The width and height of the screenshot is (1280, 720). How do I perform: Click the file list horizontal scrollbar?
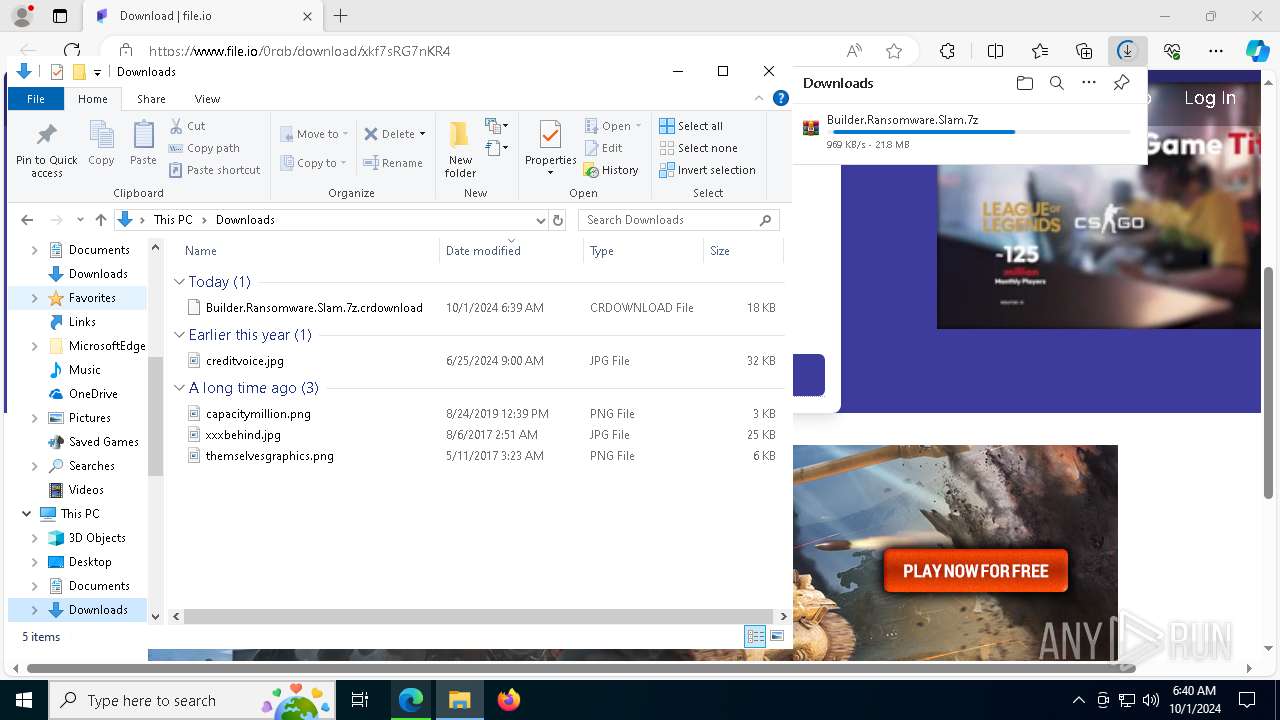coord(480,617)
